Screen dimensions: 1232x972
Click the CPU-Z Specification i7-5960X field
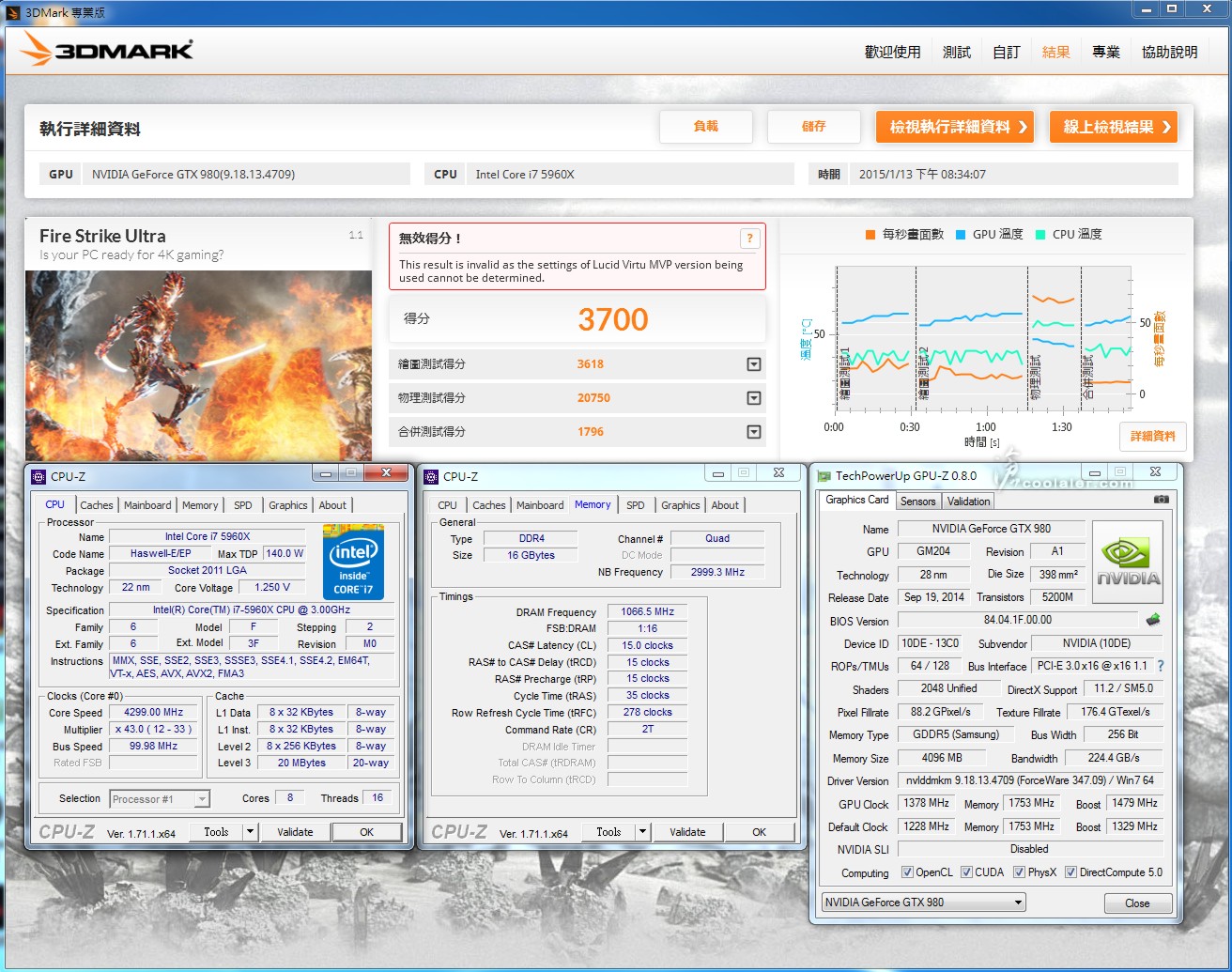tap(252, 610)
